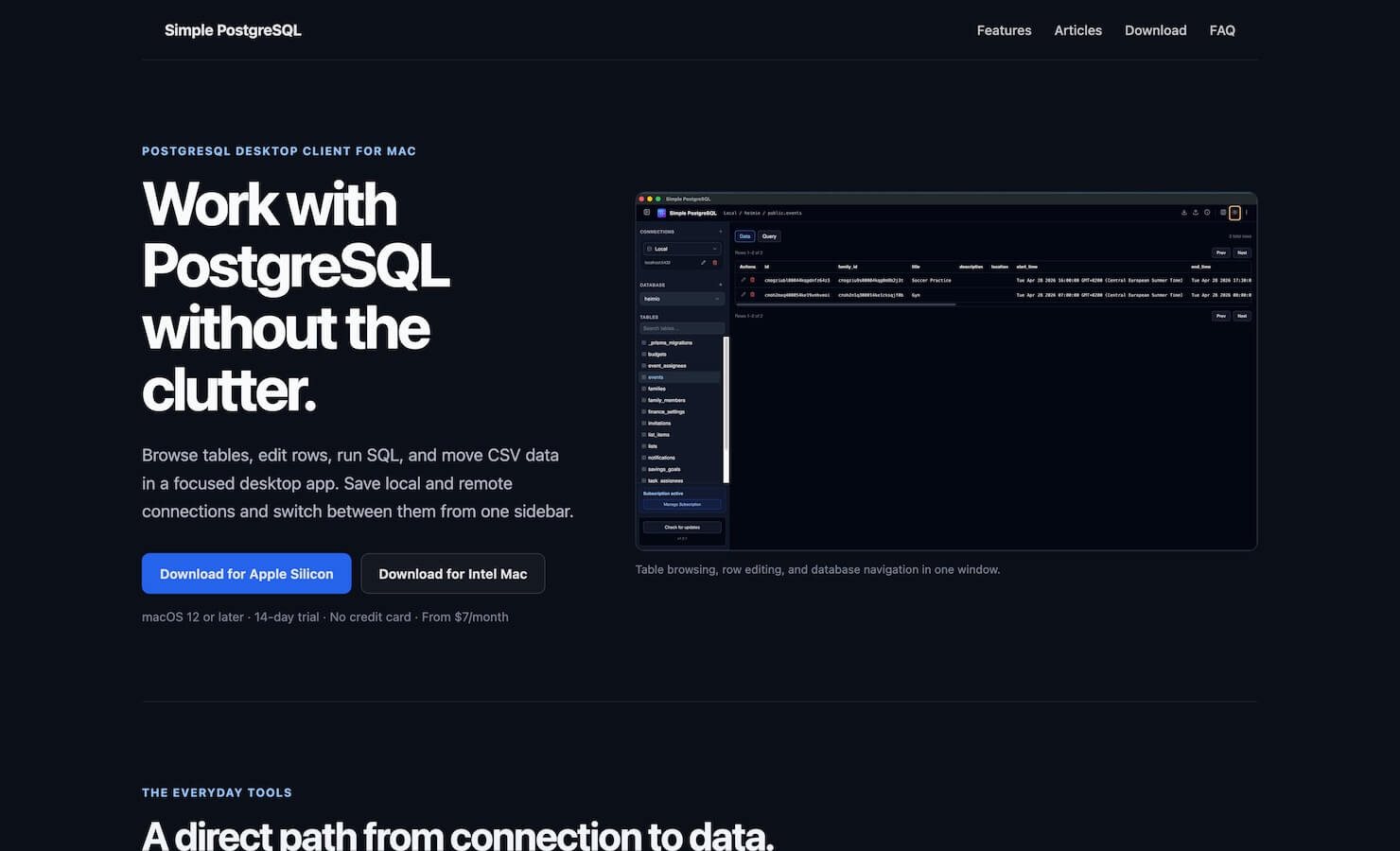Viewport: 1400px width, 851px height.
Task: Open the three-dot more menu in app header
Action: coord(1247,213)
